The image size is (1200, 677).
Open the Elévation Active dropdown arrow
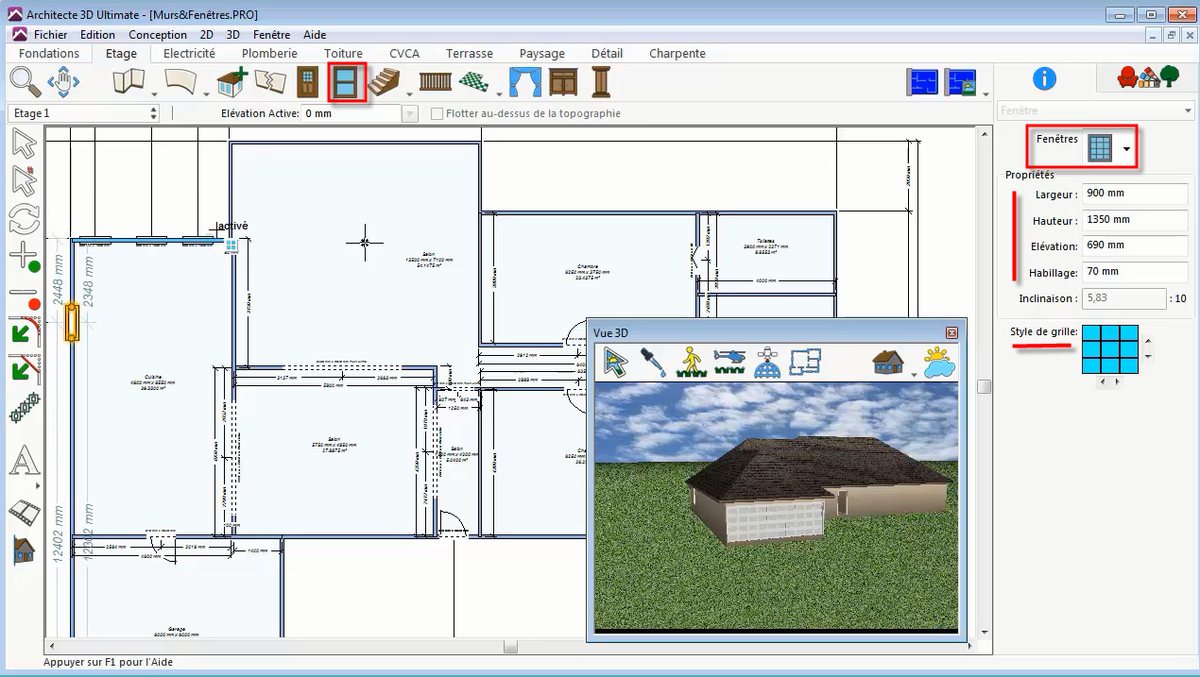point(409,114)
